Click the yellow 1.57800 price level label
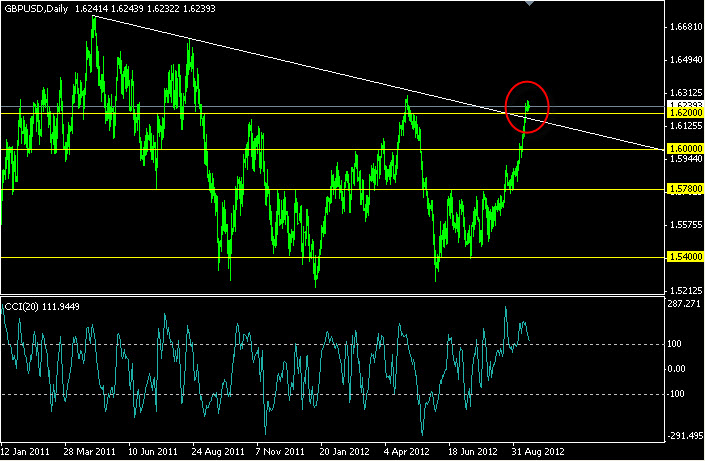Screen dimensions: 706x461 tap(686, 189)
